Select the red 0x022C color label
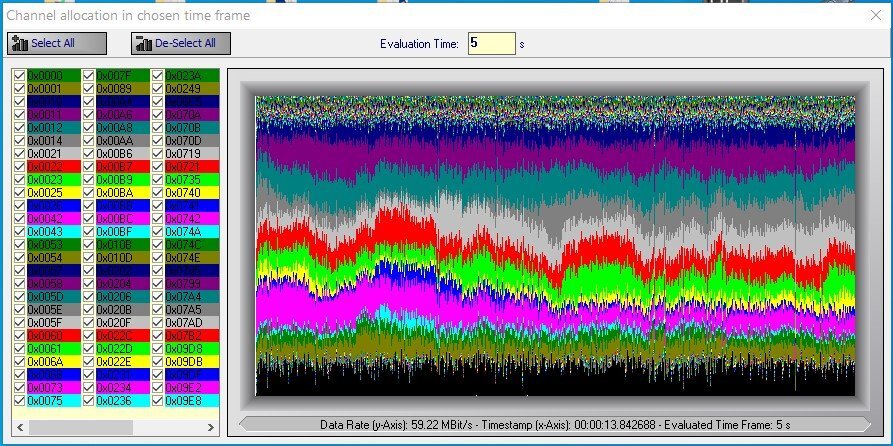Screen dimensions: 893x446 122,335
